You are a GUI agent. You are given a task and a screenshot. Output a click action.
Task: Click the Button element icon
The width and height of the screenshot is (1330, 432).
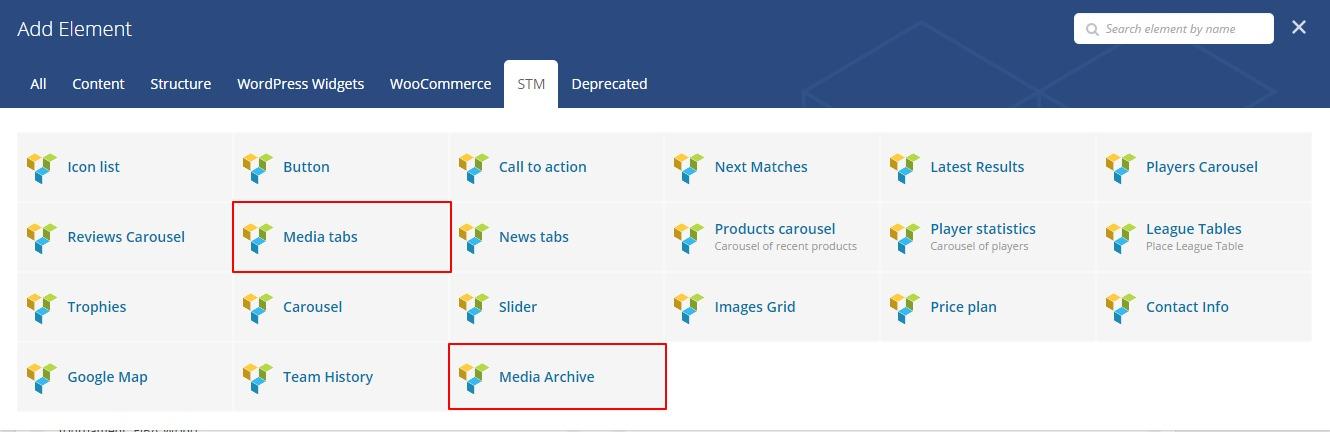258,167
